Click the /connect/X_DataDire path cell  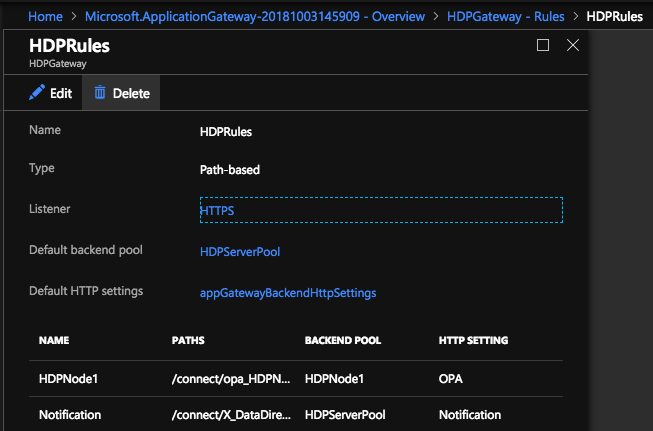pyautogui.click(x=229, y=414)
